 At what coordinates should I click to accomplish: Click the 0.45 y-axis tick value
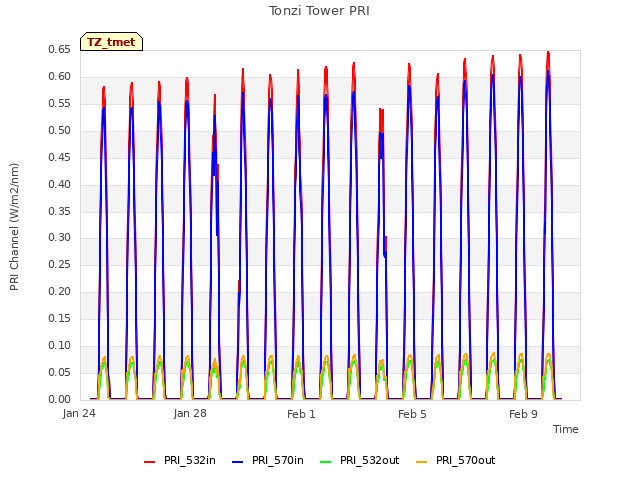click(60, 158)
